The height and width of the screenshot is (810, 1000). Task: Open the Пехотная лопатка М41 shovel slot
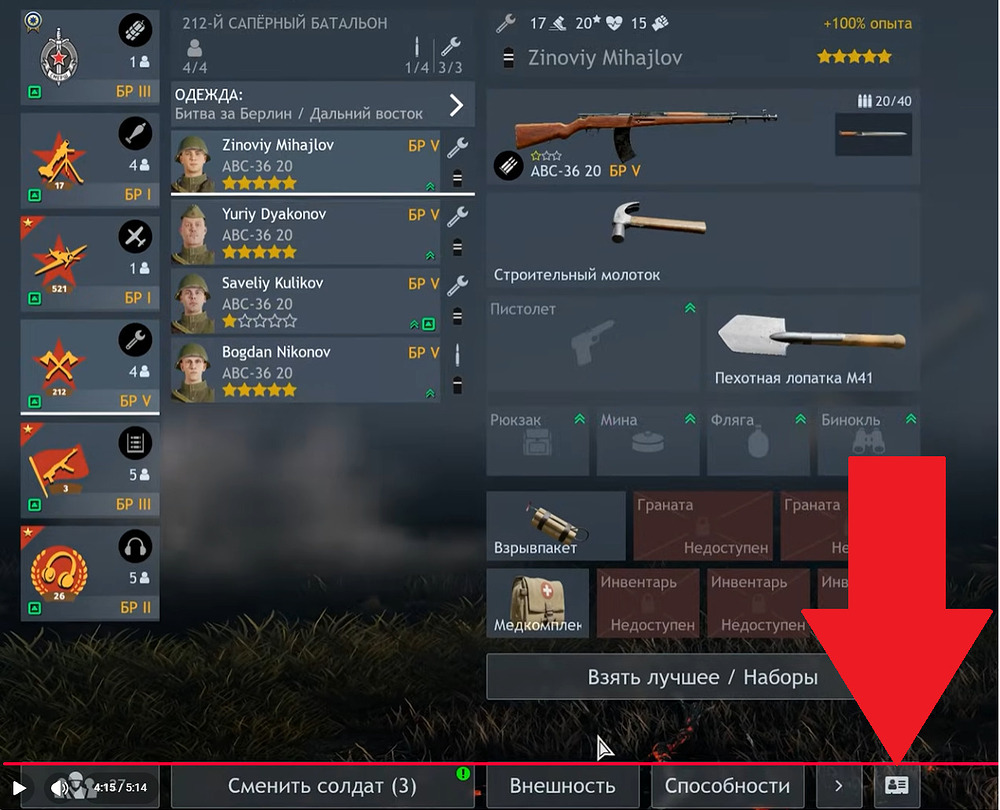(x=812, y=343)
